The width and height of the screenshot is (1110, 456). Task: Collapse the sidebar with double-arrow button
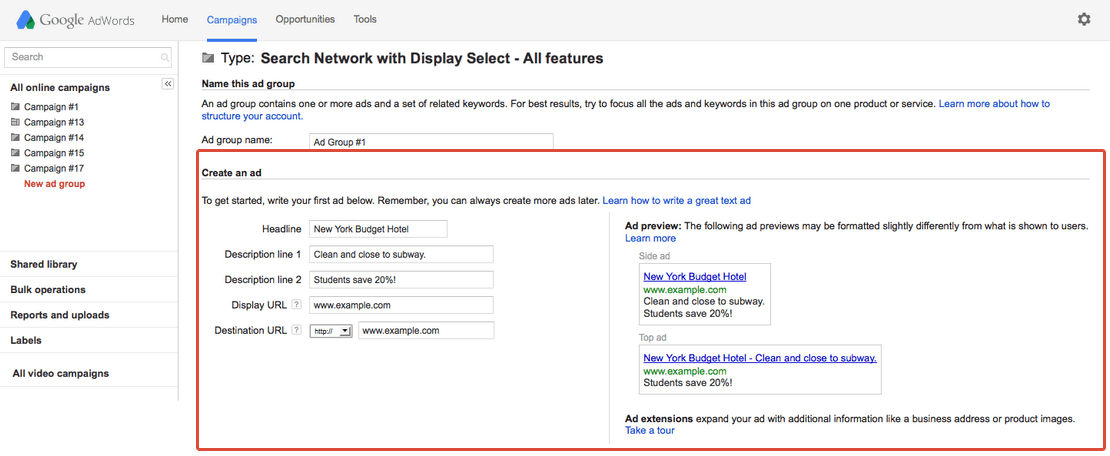click(168, 84)
